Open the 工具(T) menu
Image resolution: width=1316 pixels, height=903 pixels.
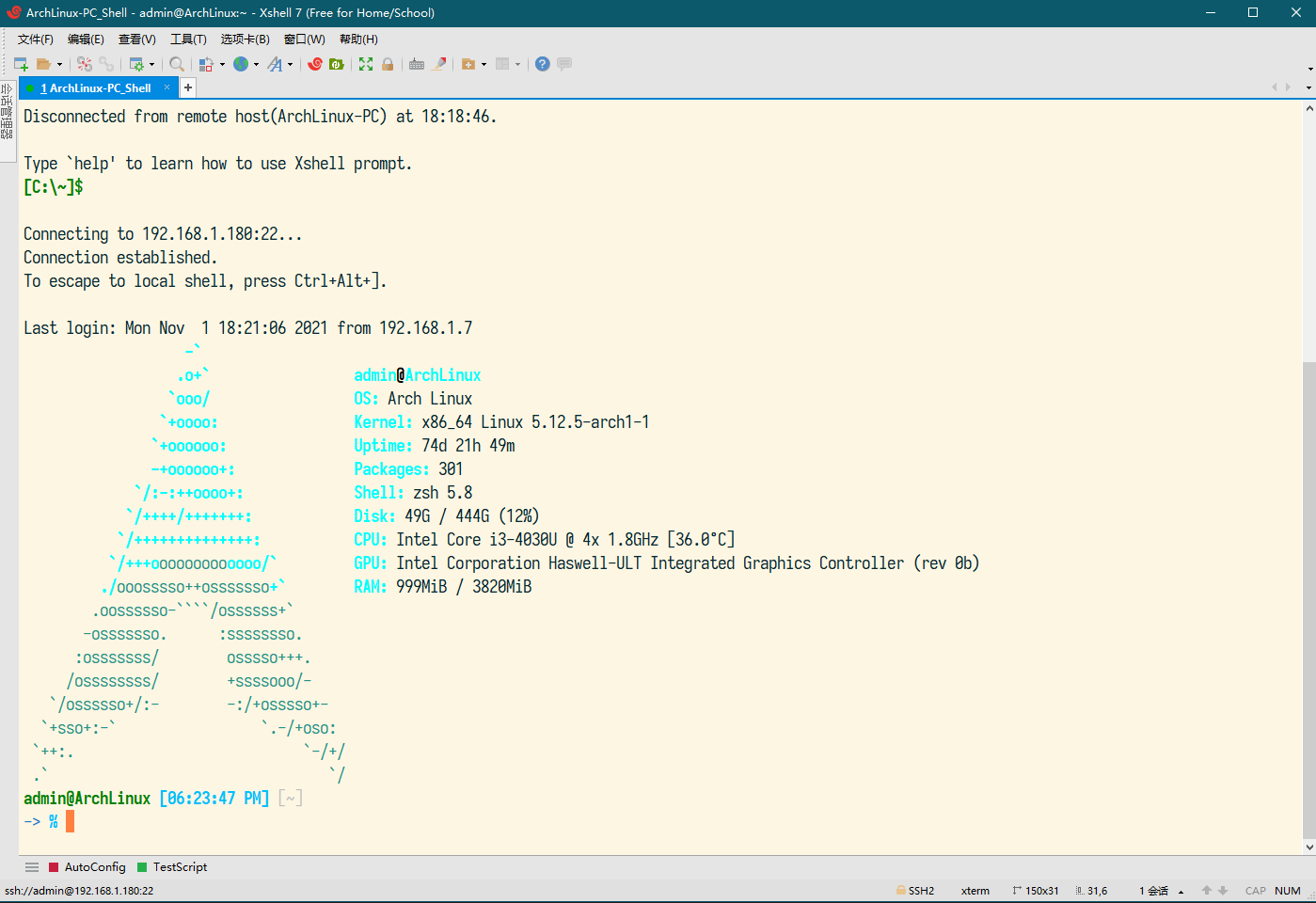(x=187, y=39)
